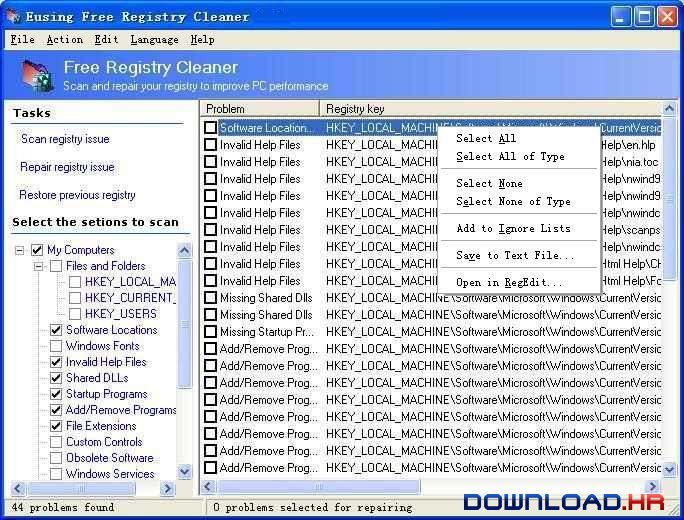Click the title bar application icon

[13, 17]
